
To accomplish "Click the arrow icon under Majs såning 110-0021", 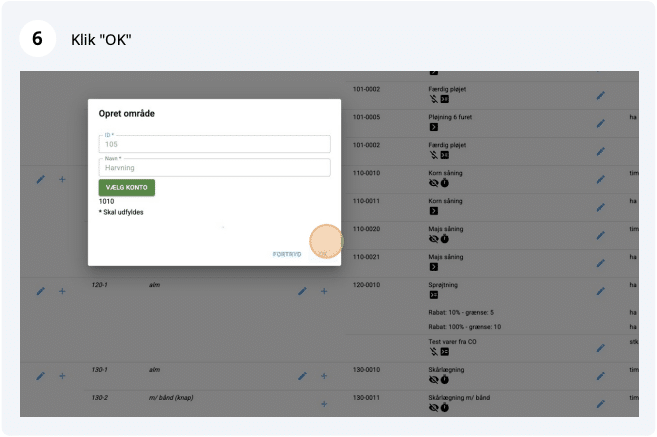I will pyautogui.click(x=433, y=267).
